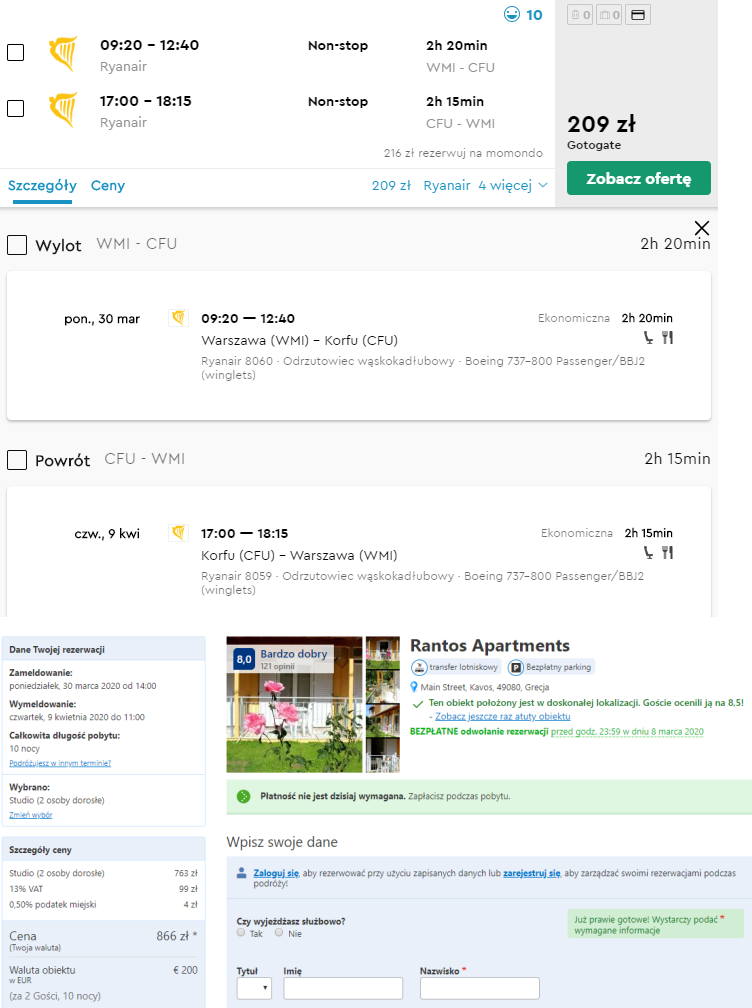Screen dimensions: 752x1008
Task: Click the map pin icon by Main Street, Kavos
Action: click(414, 687)
